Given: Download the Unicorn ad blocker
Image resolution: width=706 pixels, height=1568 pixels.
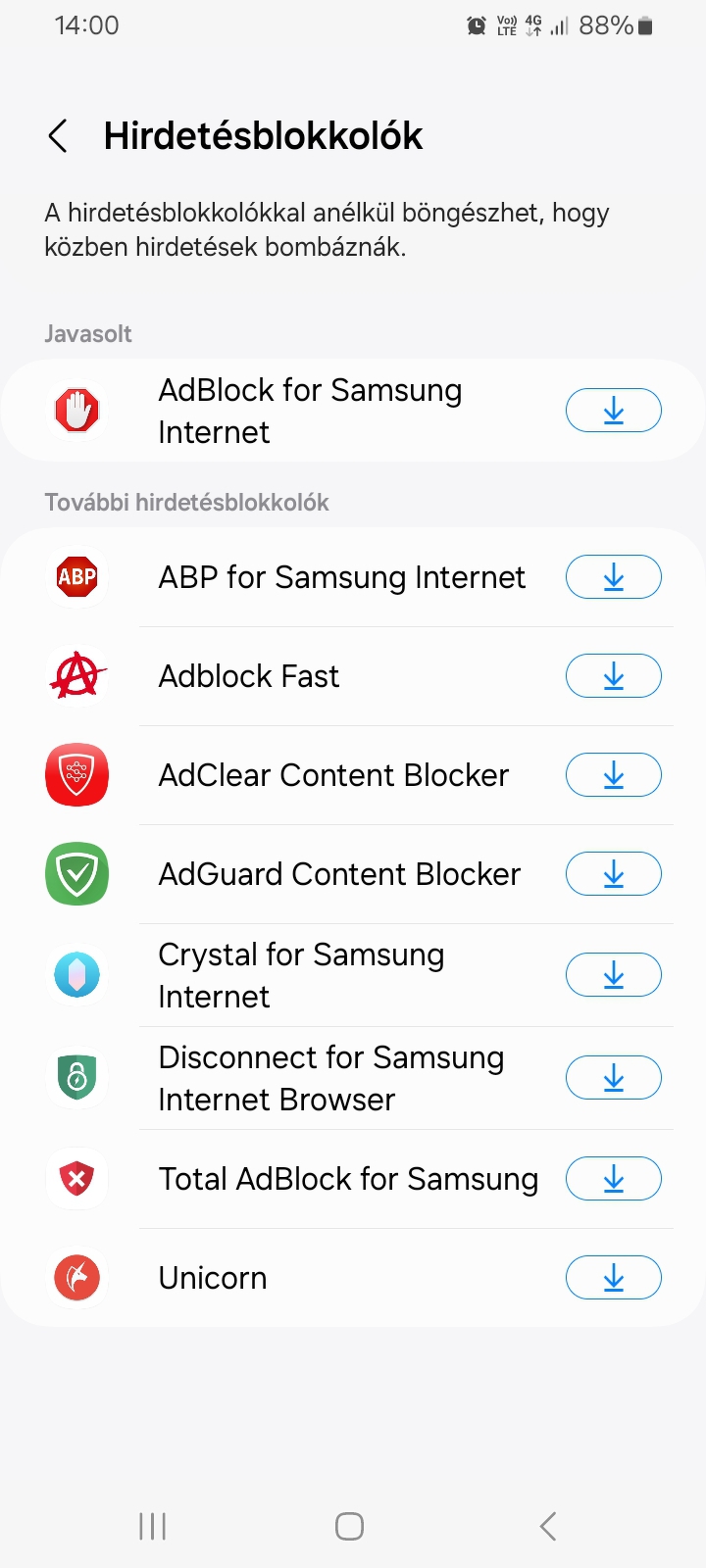Looking at the screenshot, I should pos(613,1278).
